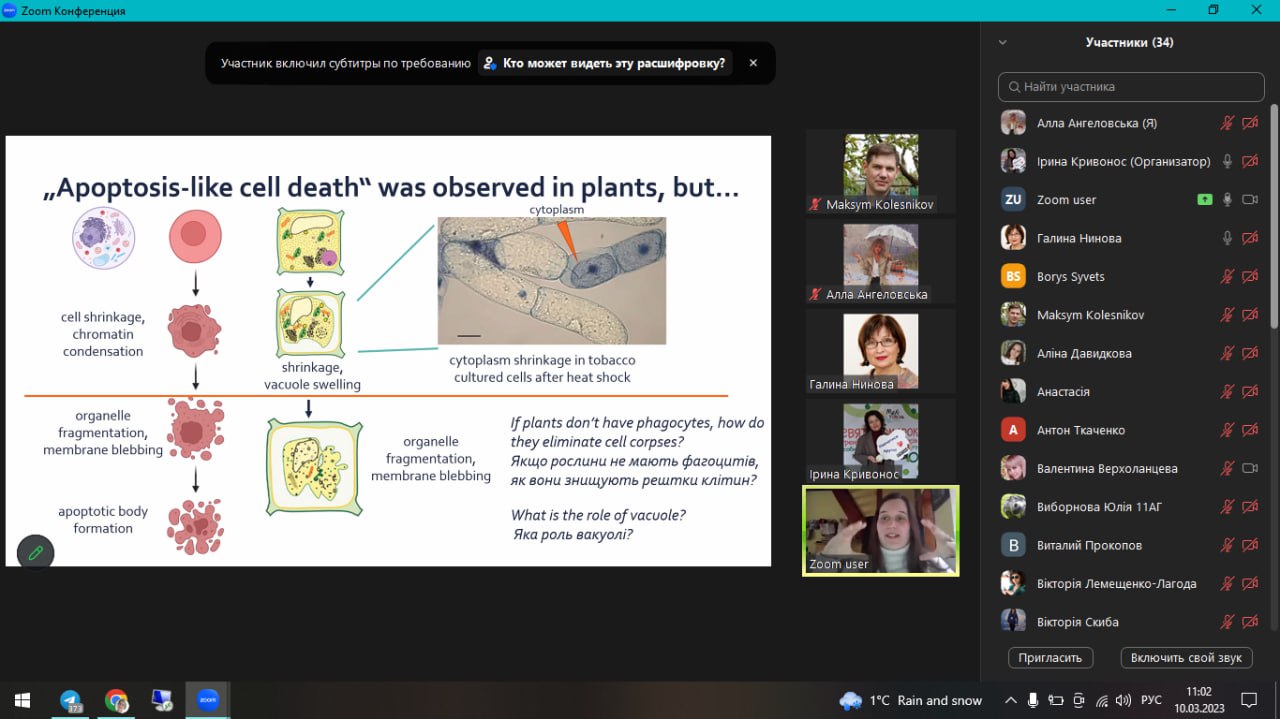Select the Ірина Кривонос video thumbnail

coord(881,441)
